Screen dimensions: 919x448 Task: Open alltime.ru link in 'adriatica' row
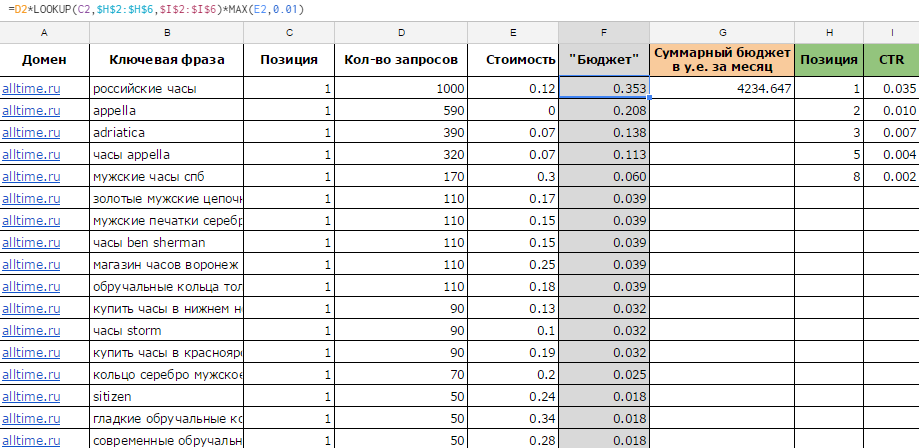[31, 133]
